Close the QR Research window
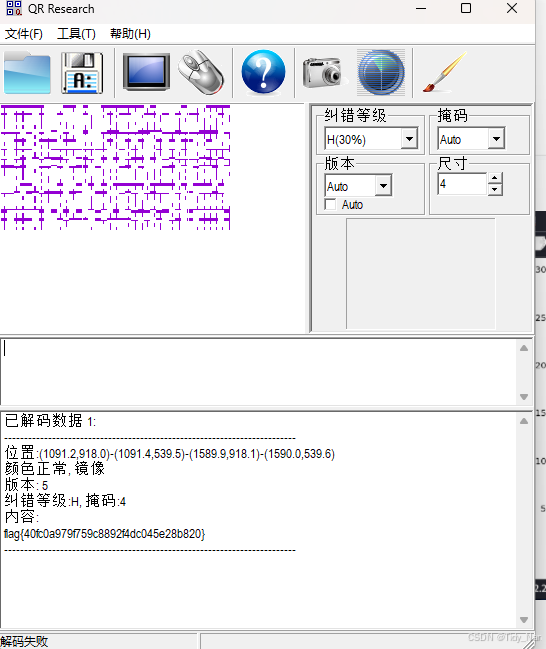The width and height of the screenshot is (546, 649). pos(512,8)
